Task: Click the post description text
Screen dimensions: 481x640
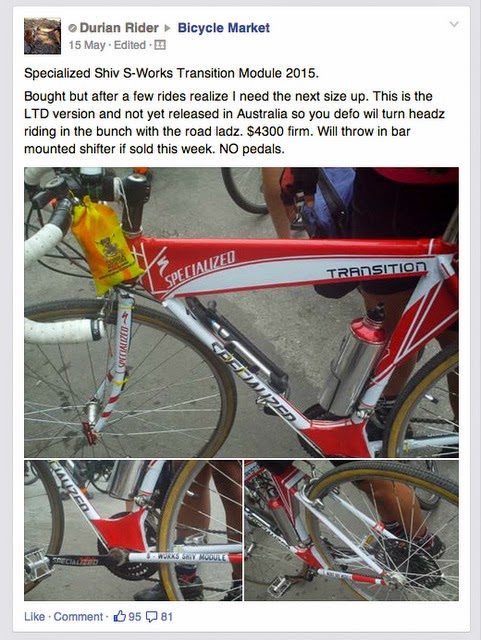Action: [234, 122]
